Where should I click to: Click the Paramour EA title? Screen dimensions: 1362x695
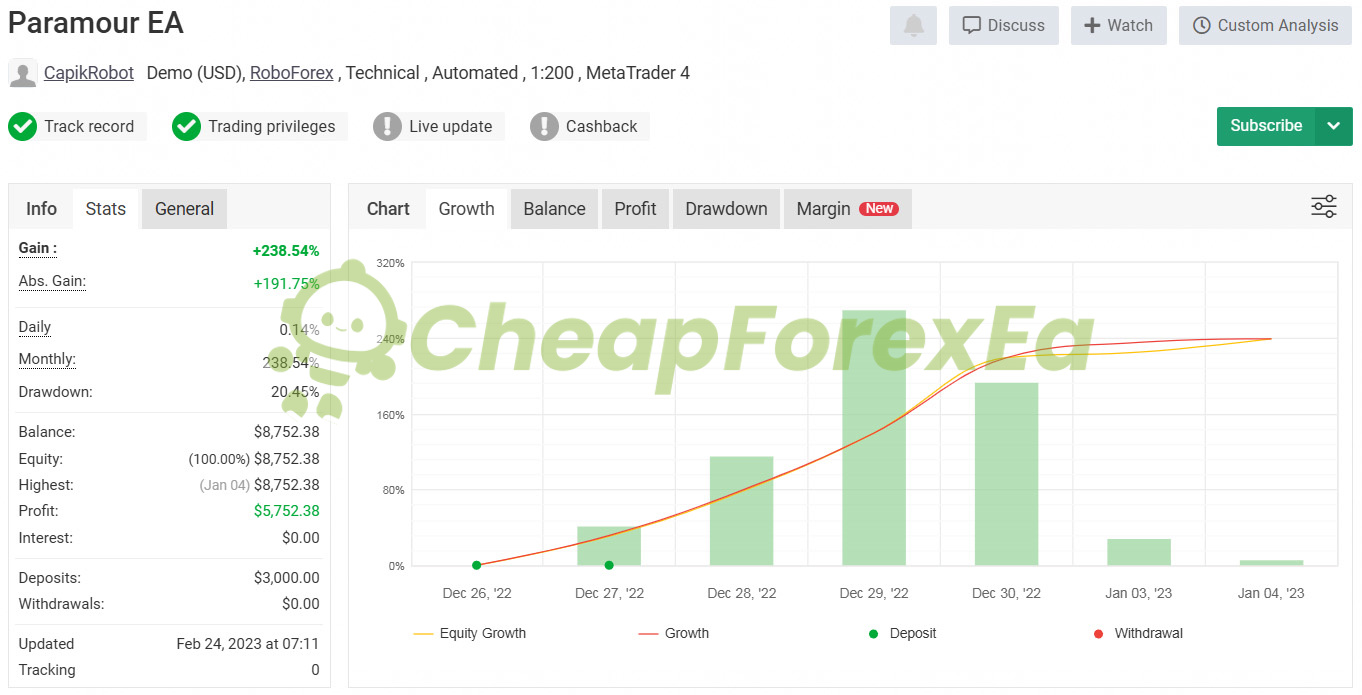96,23
